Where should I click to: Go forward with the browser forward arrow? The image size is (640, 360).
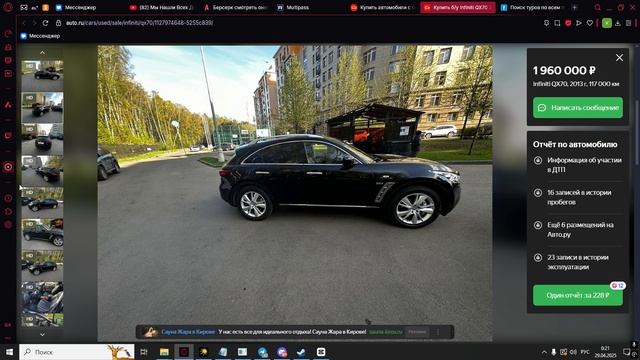[x=34, y=23]
